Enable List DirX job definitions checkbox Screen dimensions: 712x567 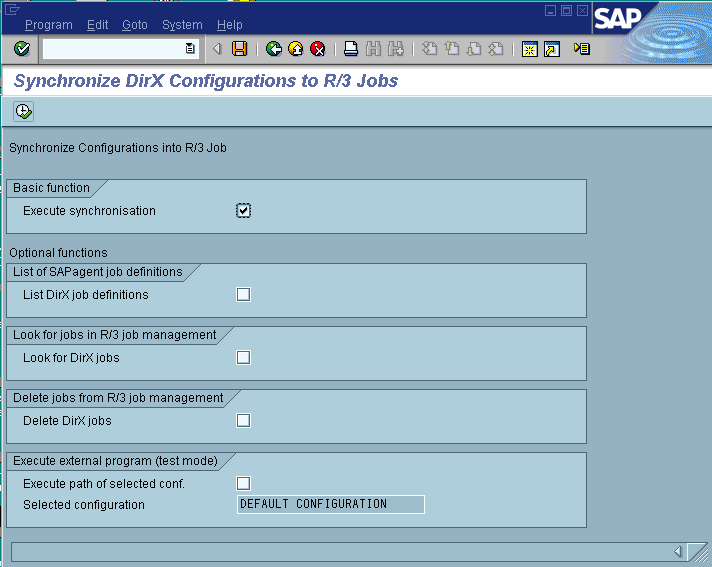coord(243,295)
